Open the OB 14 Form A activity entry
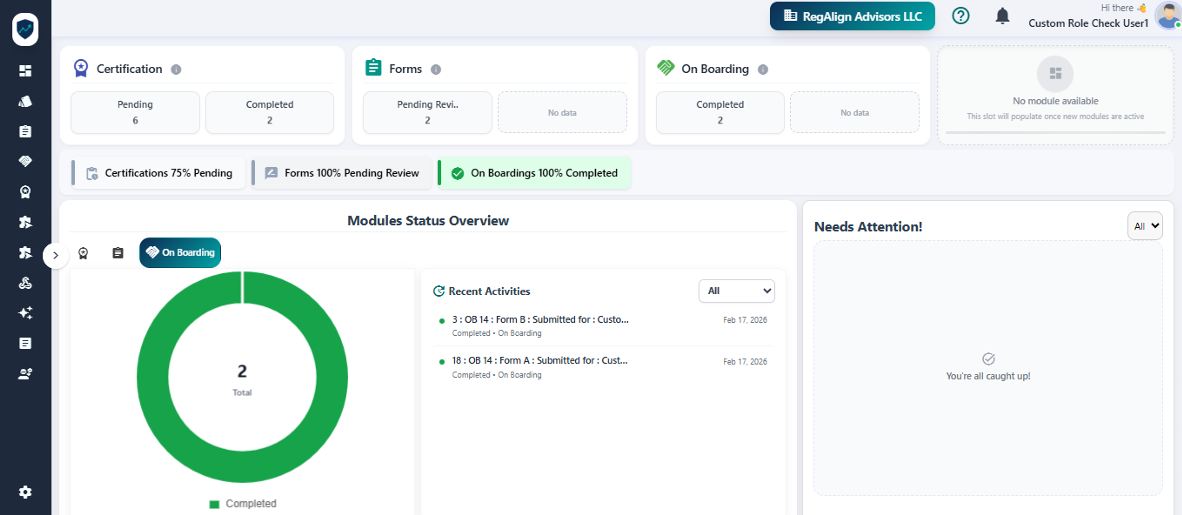This screenshot has height=515, width=1182. pos(603,366)
